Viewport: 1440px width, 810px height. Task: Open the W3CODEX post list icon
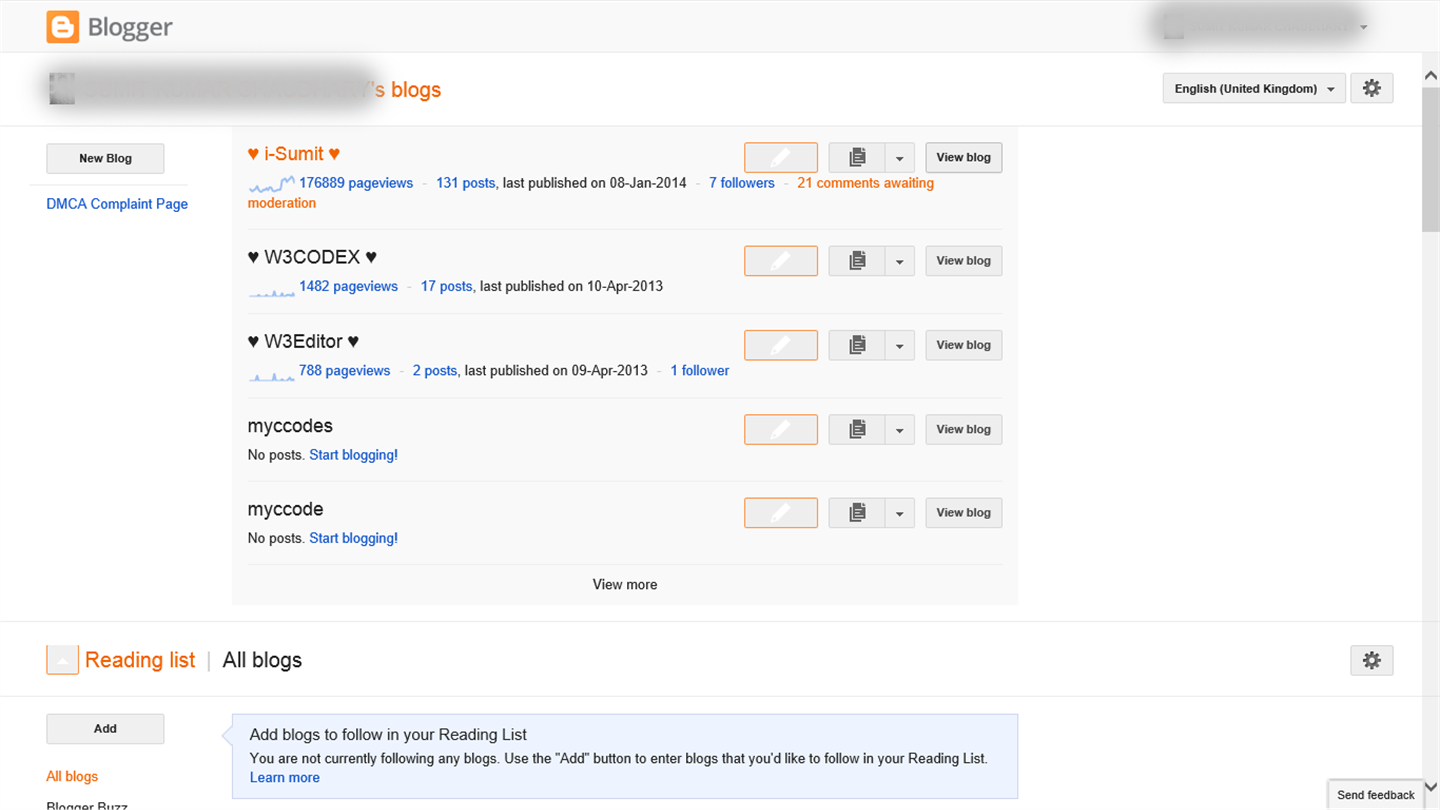[x=857, y=261]
